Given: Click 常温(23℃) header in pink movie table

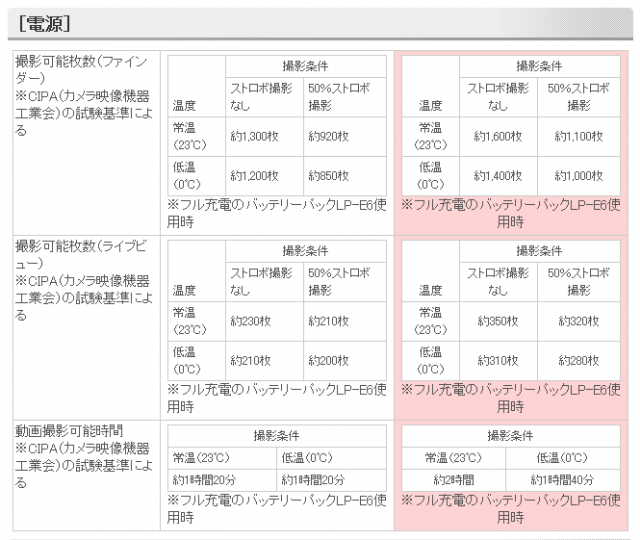Looking at the screenshot, I should (x=453, y=458).
